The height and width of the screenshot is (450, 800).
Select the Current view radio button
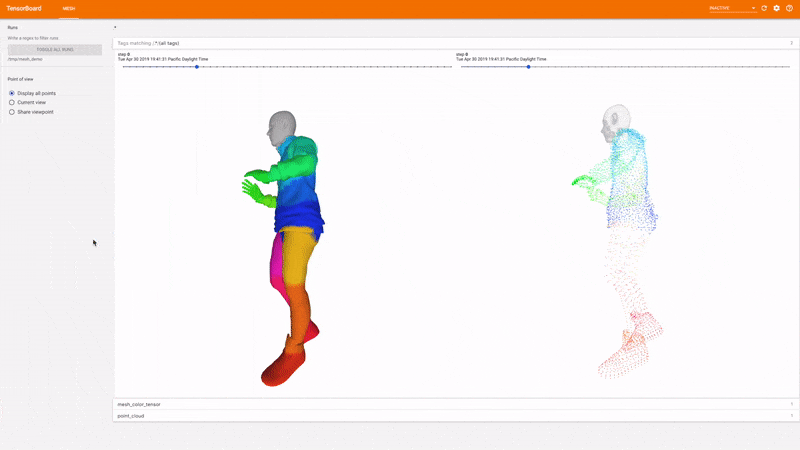(12, 103)
